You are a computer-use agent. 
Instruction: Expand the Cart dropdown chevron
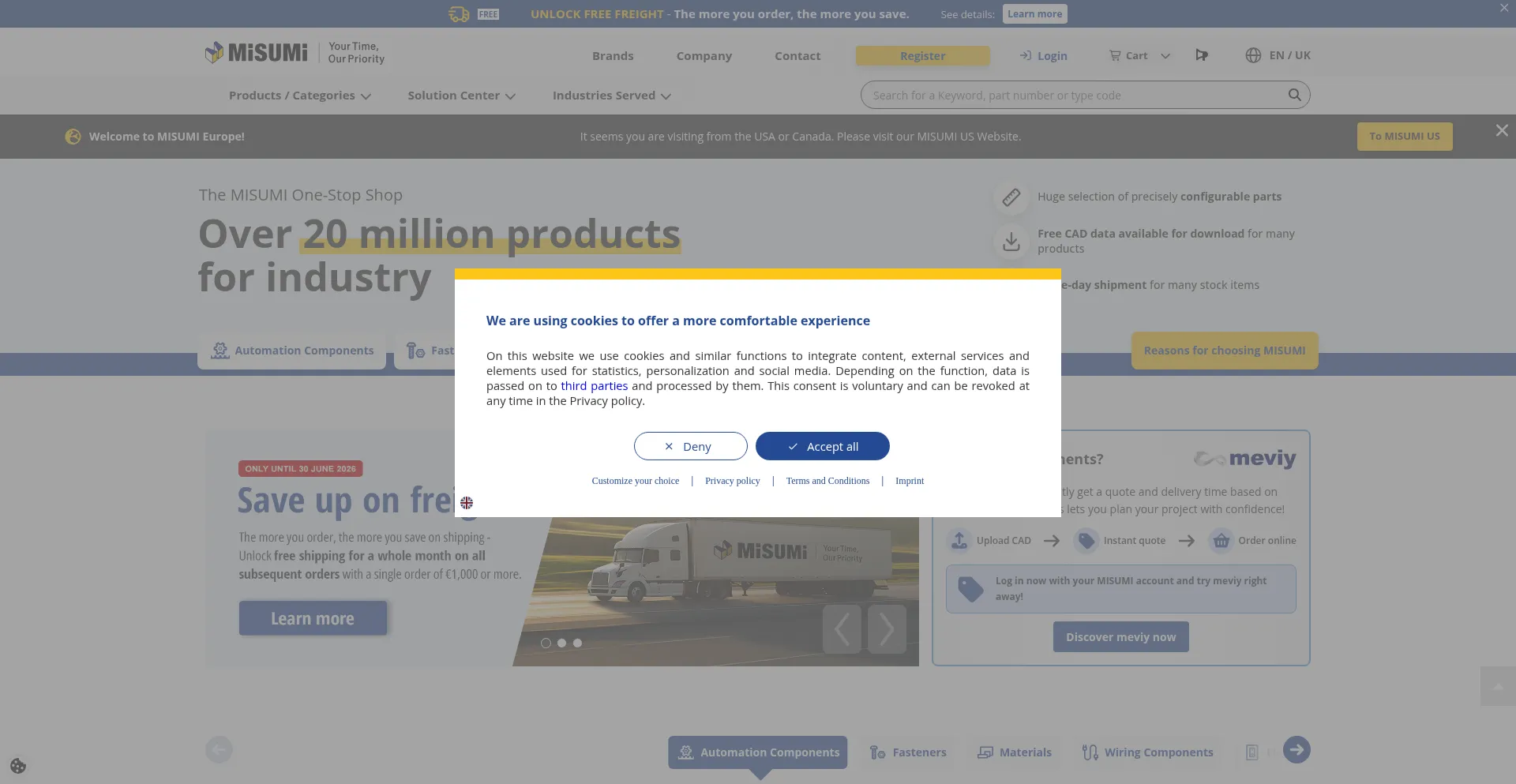1165,56
